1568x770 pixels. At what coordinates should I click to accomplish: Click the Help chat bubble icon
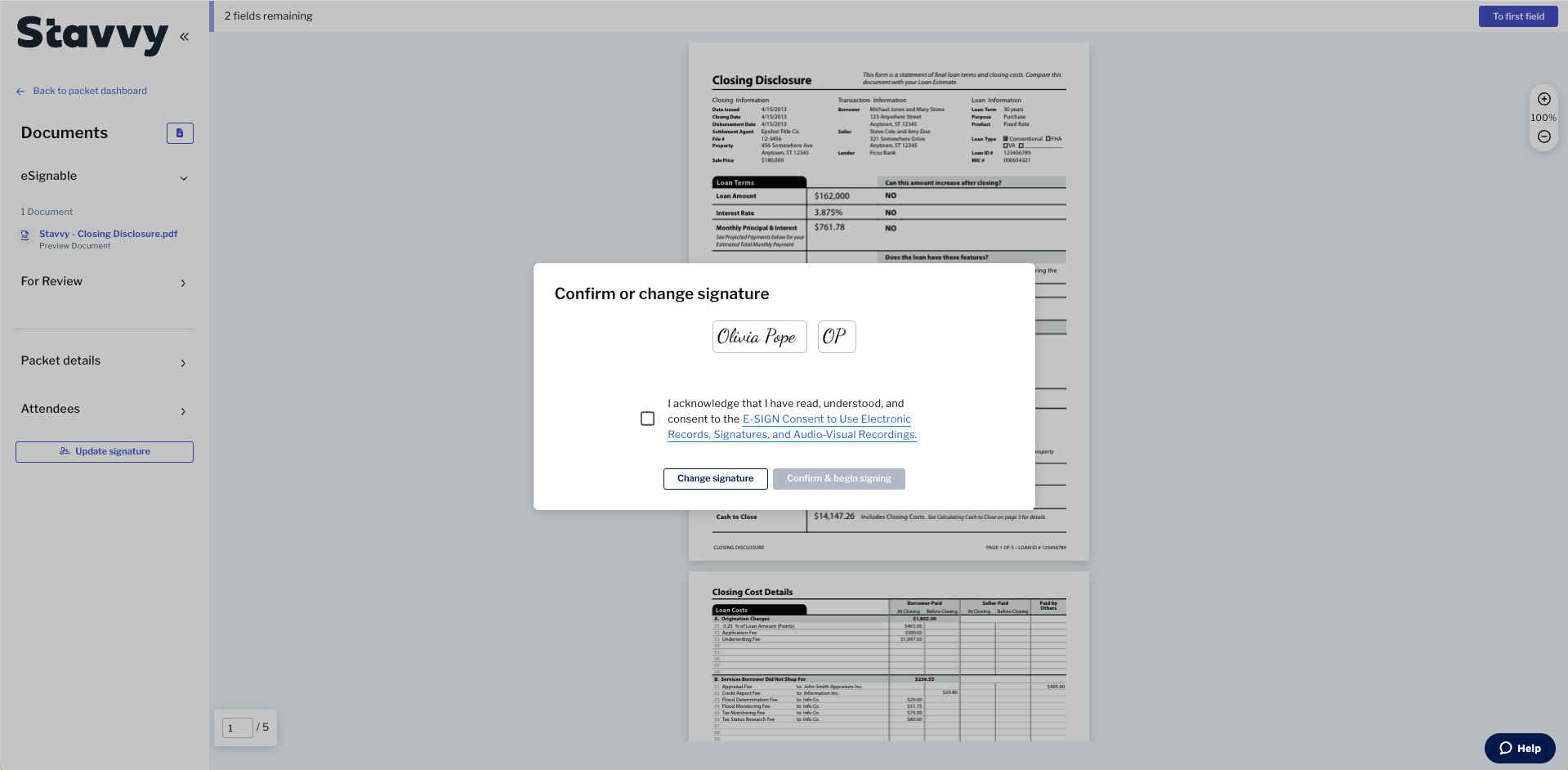1506,748
